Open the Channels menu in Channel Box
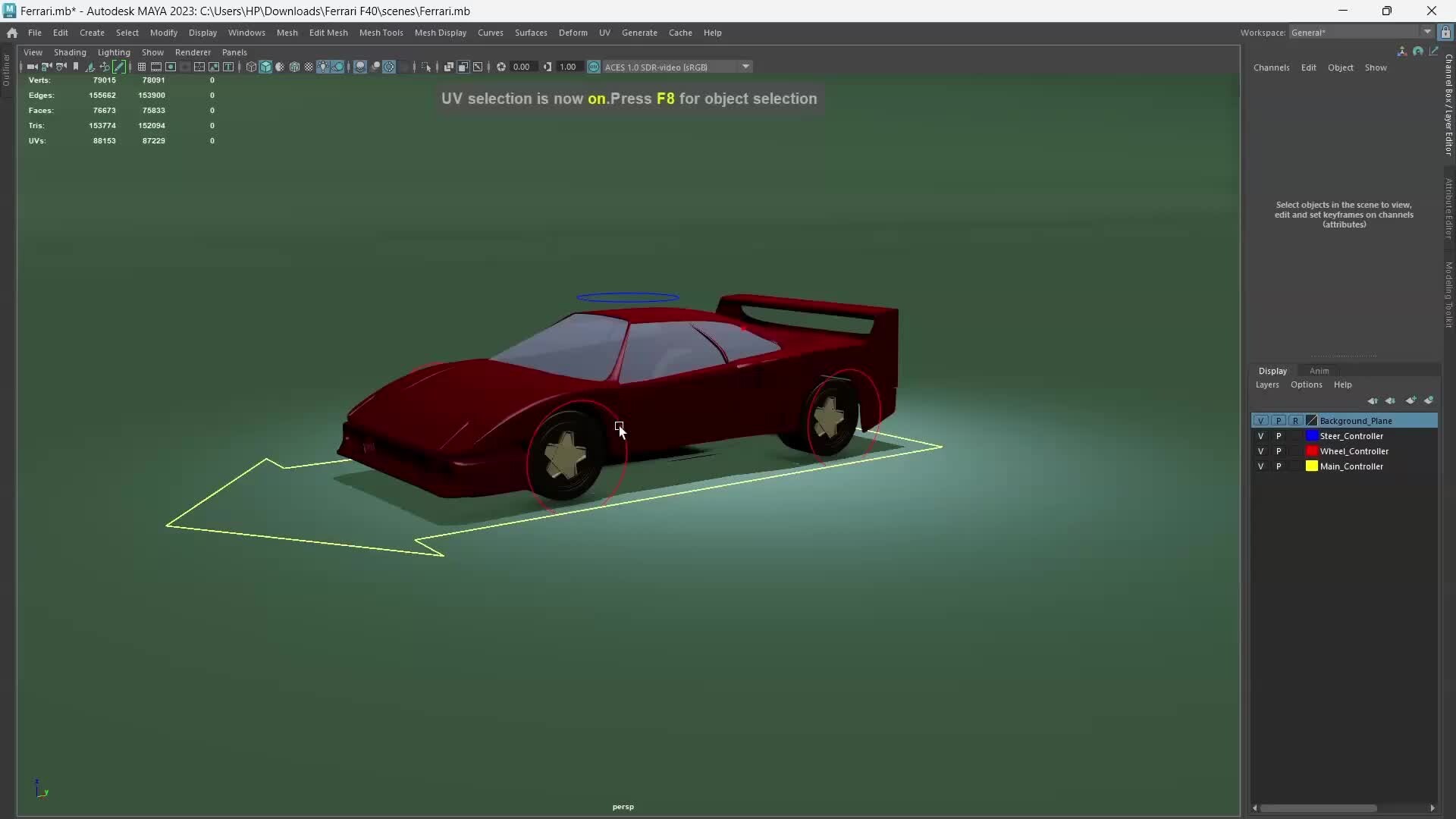Viewport: 1456px width, 819px height. 1271,67
